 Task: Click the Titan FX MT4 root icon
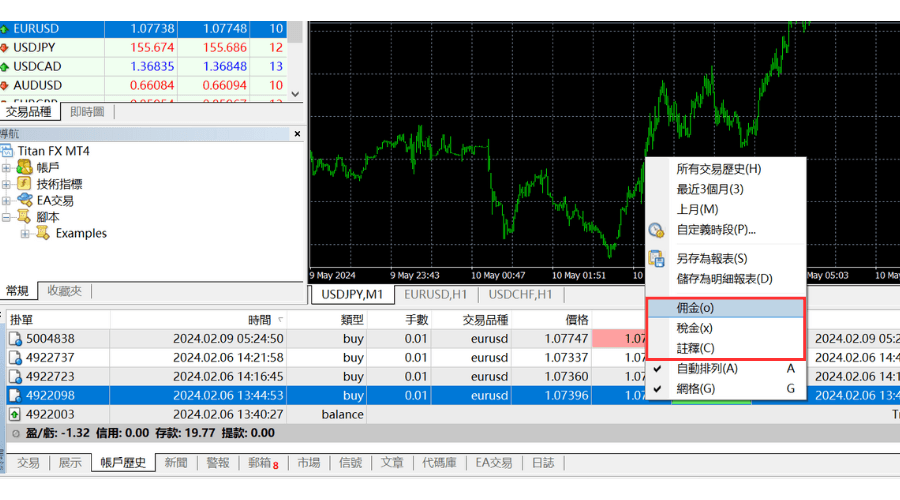coord(7,151)
